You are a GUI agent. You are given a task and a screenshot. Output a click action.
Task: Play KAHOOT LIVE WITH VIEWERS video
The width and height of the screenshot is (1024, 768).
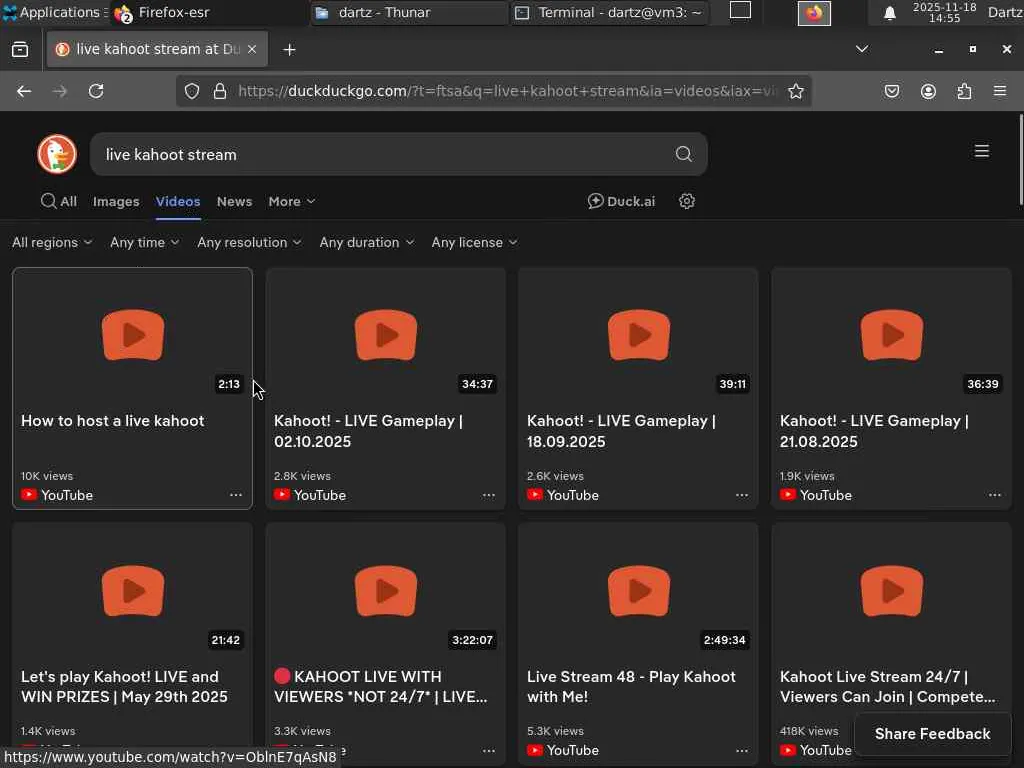tap(386, 591)
